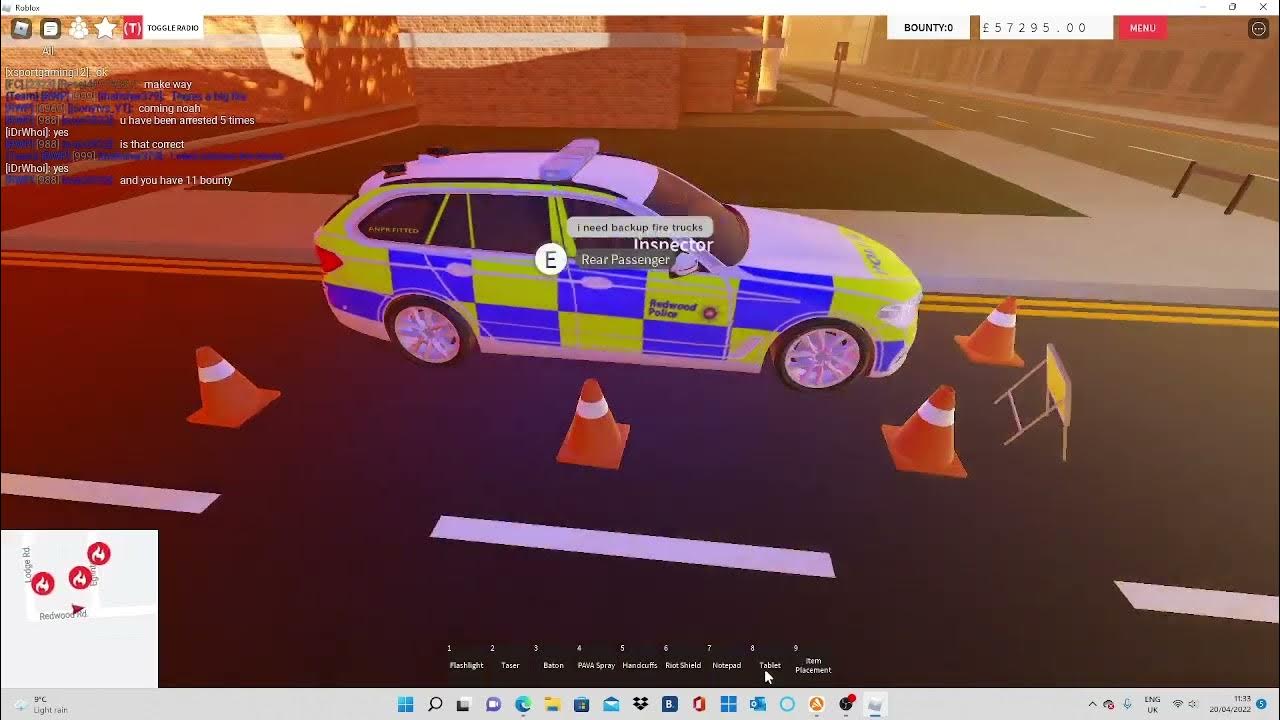Click the star favorites icon
Image resolution: width=1280 pixels, height=720 pixels.
click(x=105, y=28)
